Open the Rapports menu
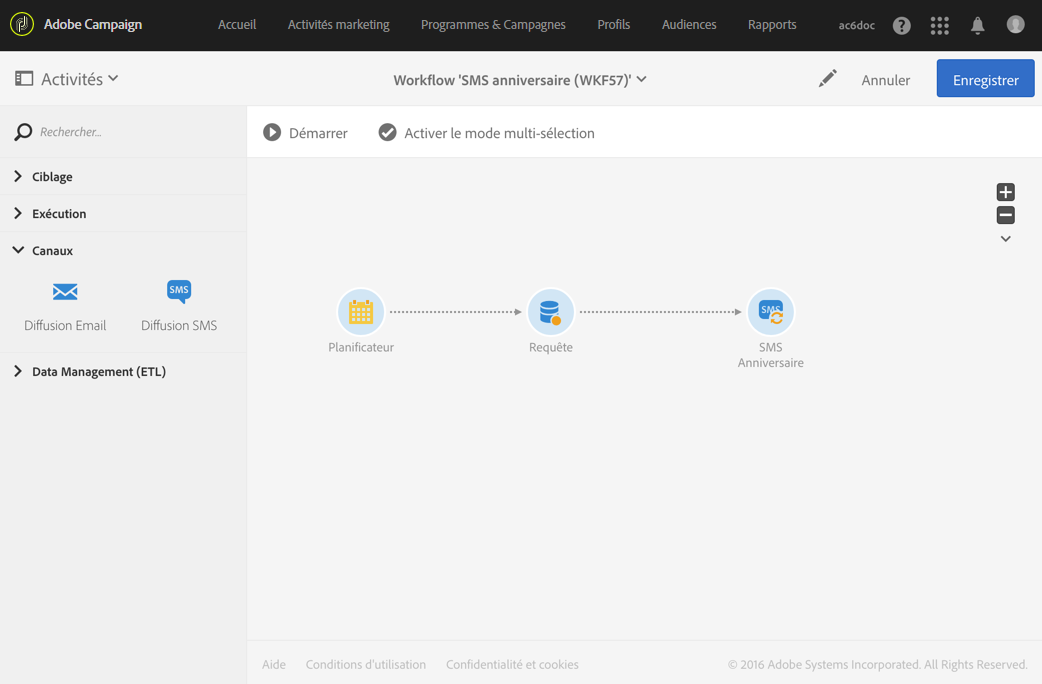The width and height of the screenshot is (1042, 684). pyautogui.click(x=772, y=25)
